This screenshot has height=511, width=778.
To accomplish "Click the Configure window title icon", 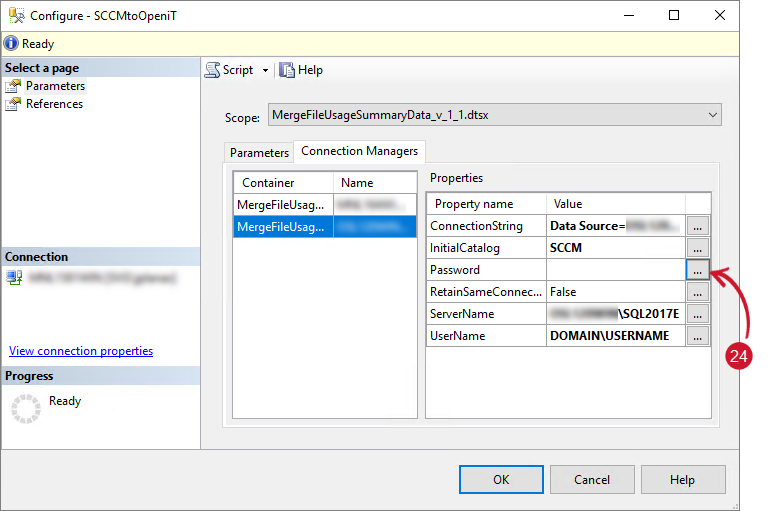I will [x=16, y=15].
